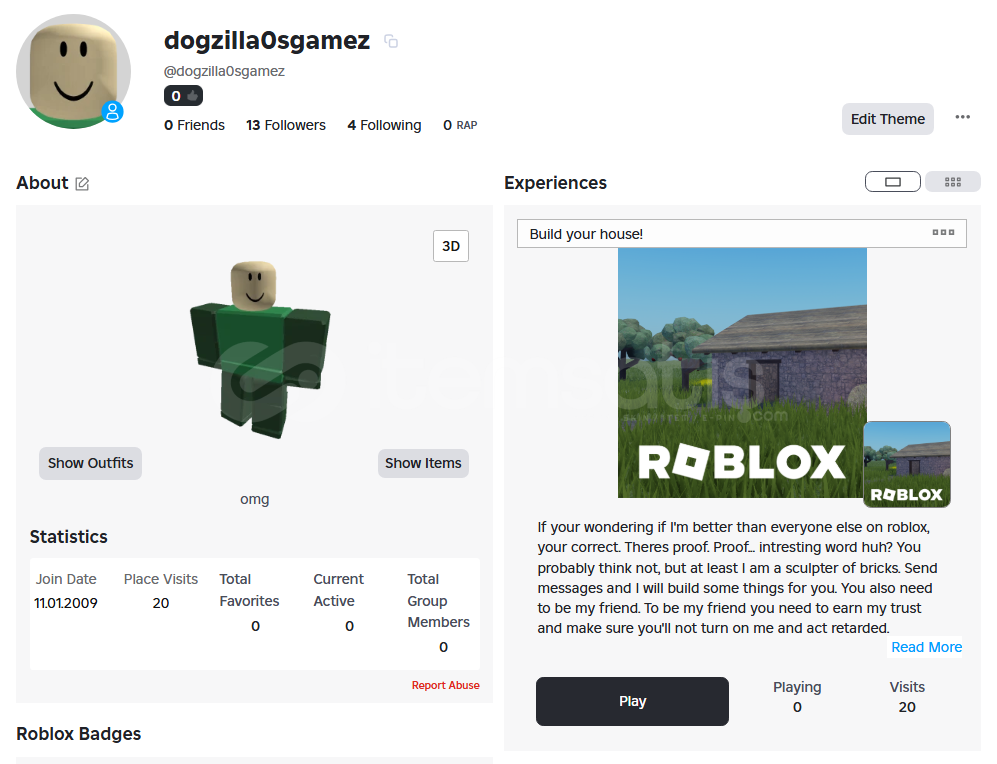Open the Build your house options dots

[943, 233]
